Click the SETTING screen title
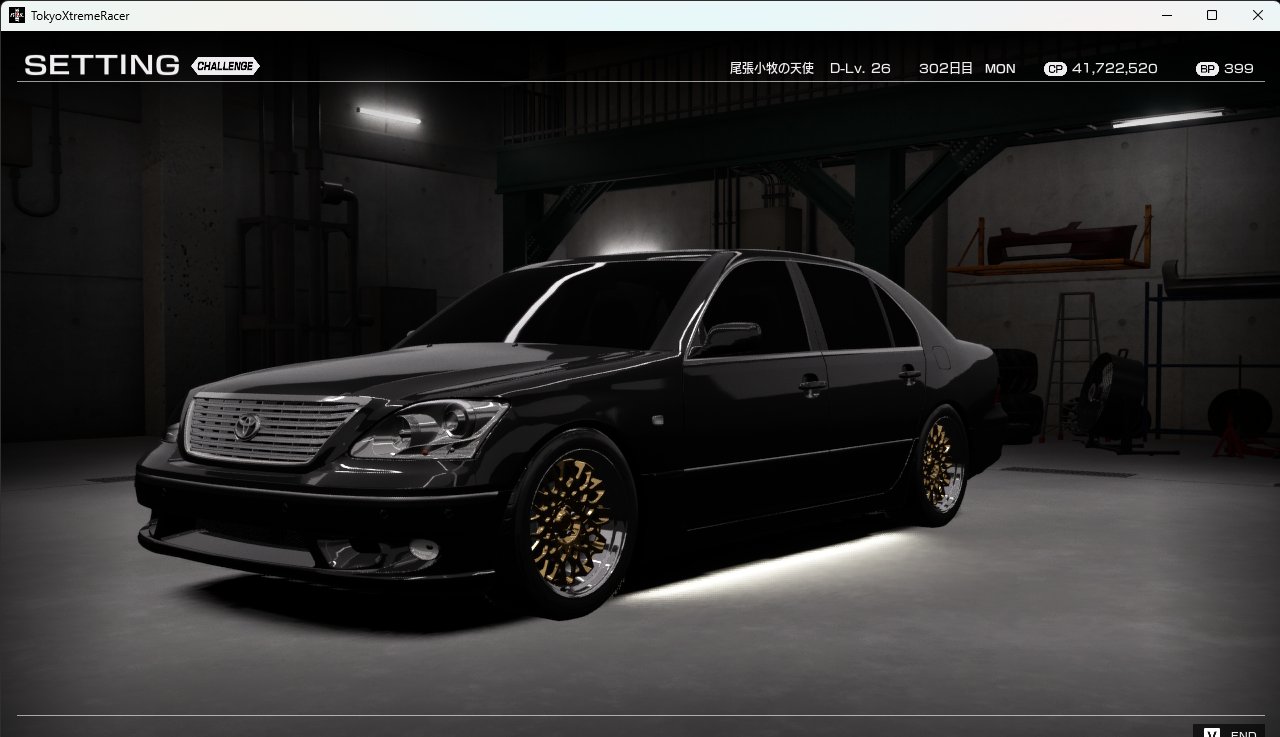Viewport: 1280px width, 737px height. 102,65
